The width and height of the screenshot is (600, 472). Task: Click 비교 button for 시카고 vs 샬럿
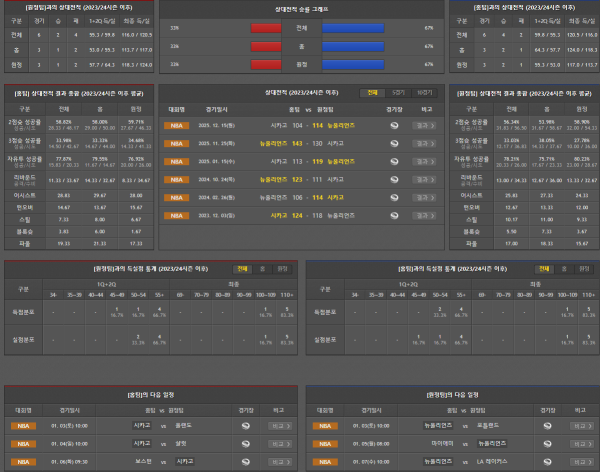point(278,443)
